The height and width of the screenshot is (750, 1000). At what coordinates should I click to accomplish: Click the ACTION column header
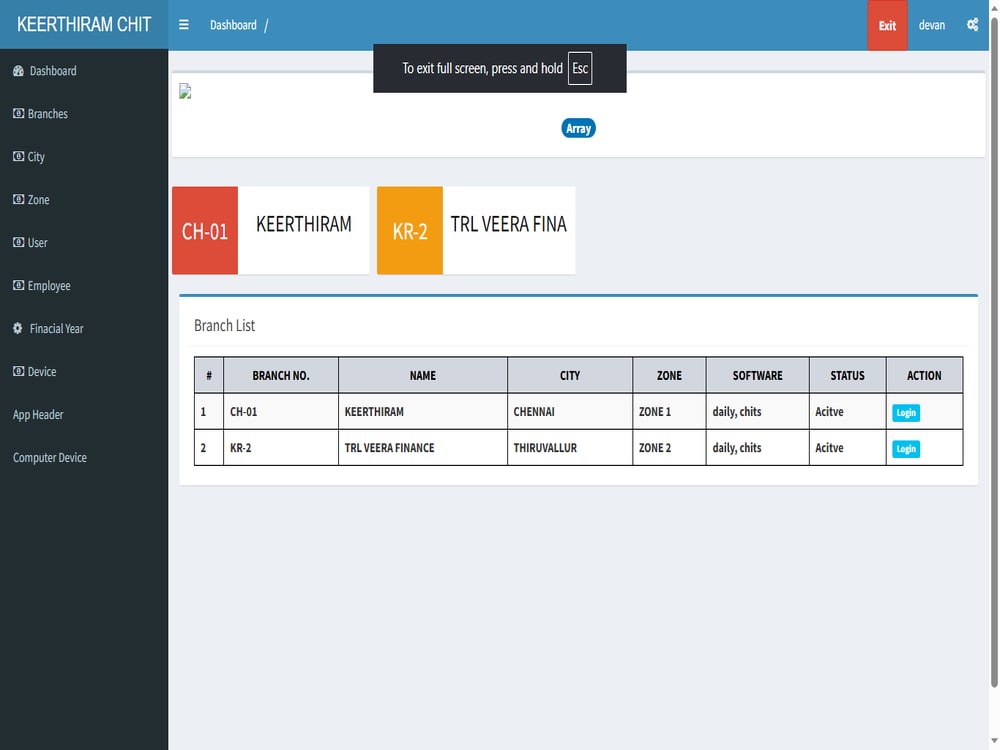924,375
